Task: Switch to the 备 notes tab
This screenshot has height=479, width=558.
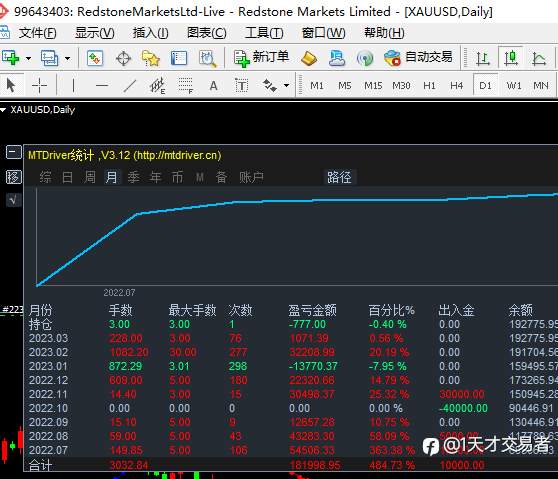Action: click(221, 177)
